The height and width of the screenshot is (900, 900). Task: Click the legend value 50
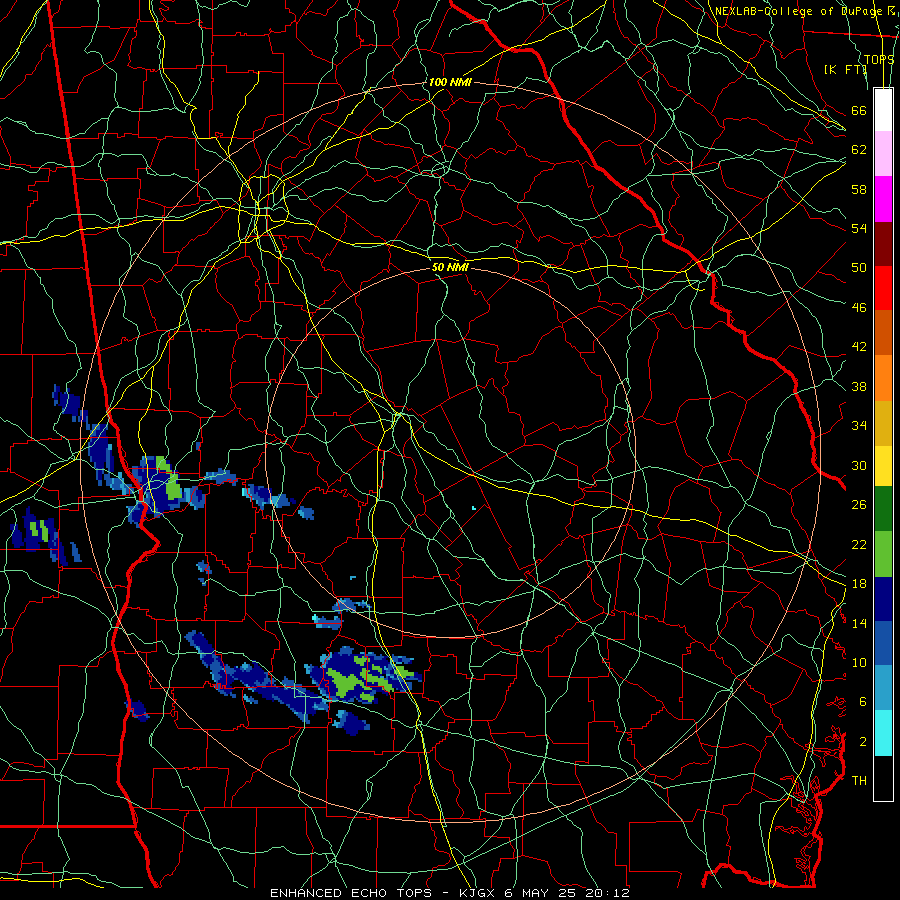(x=859, y=267)
